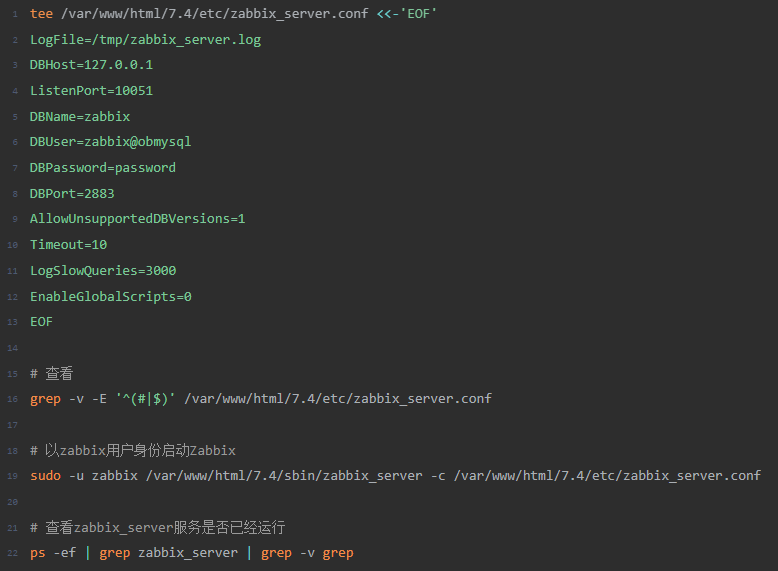This screenshot has width=778, height=571.
Task: Click the Timeout=10 line
Action: point(68,245)
